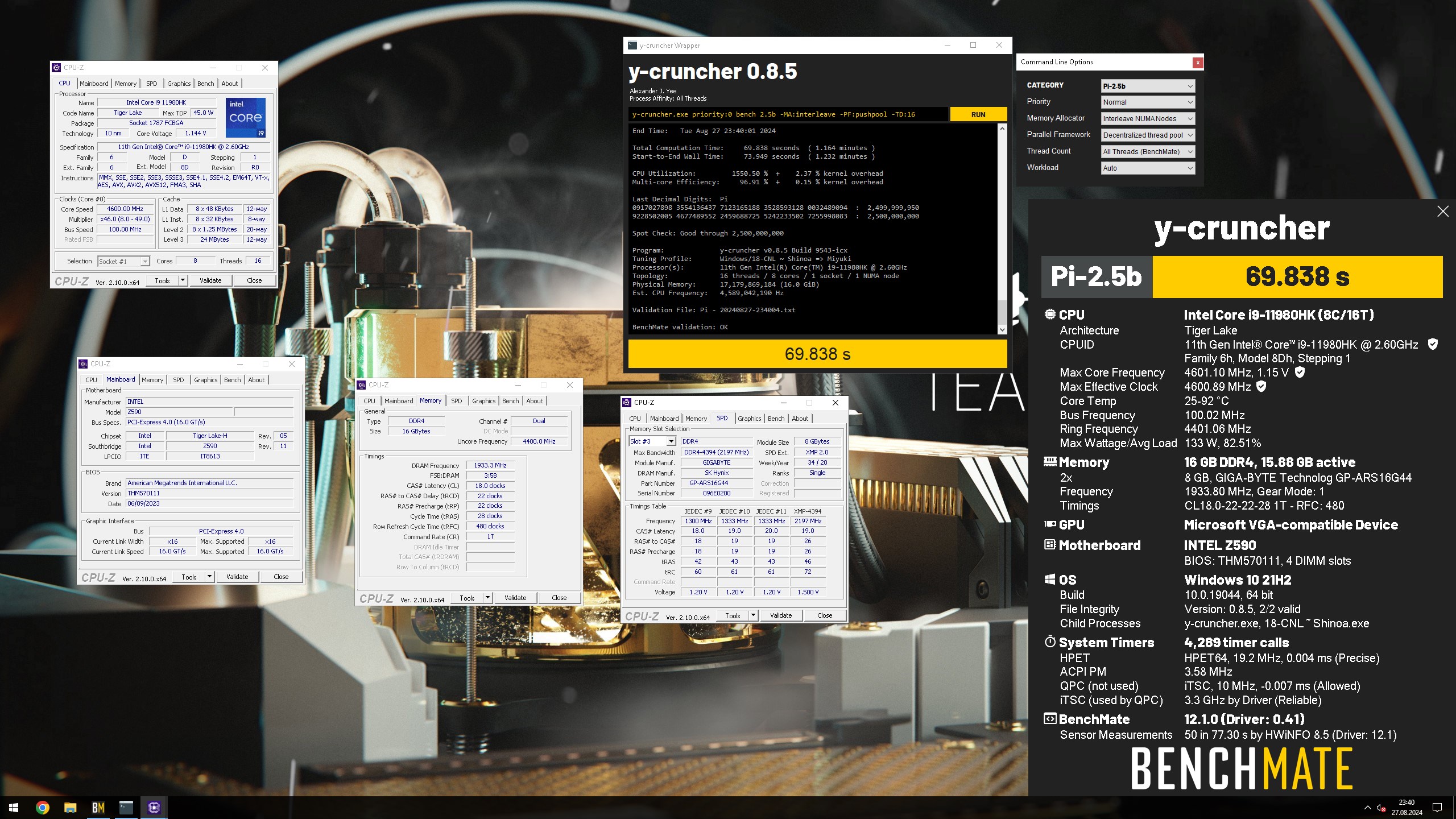Click the Max Core Frequency shield icon

pyautogui.click(x=1300, y=373)
